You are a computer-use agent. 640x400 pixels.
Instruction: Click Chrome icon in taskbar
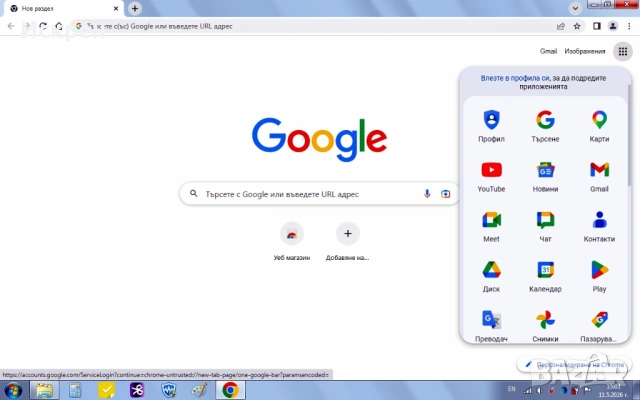pos(230,390)
